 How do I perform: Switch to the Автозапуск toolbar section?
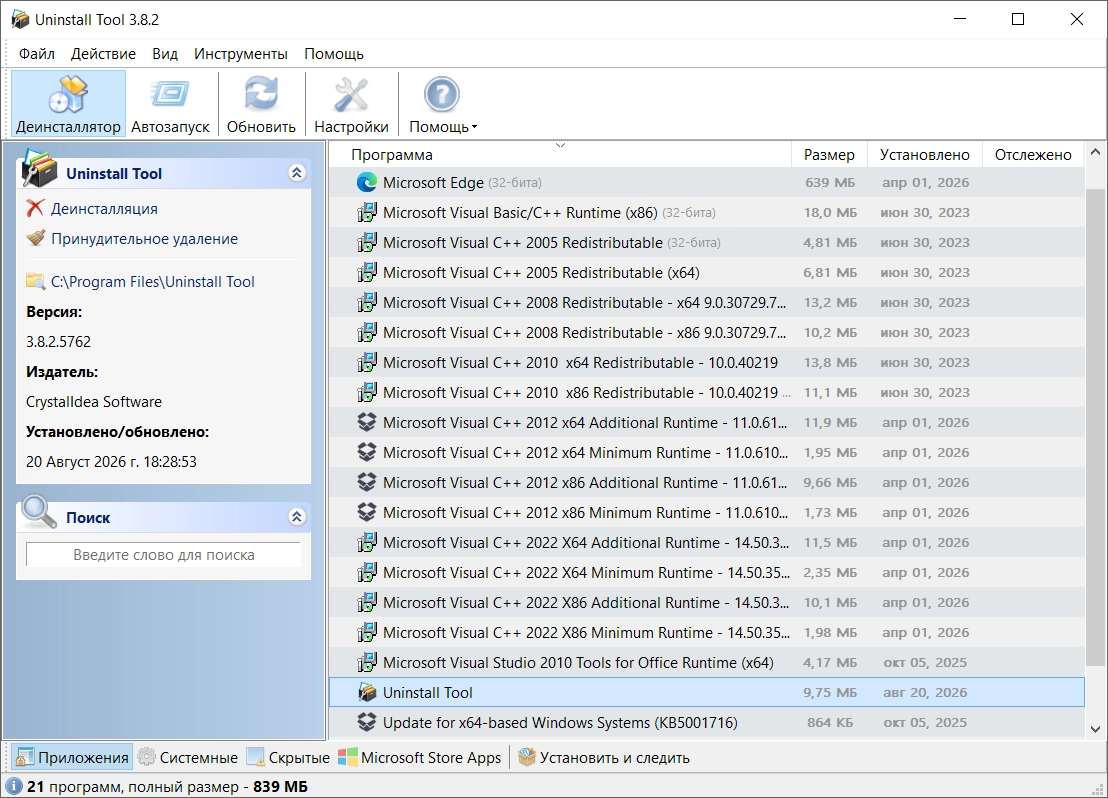point(170,103)
